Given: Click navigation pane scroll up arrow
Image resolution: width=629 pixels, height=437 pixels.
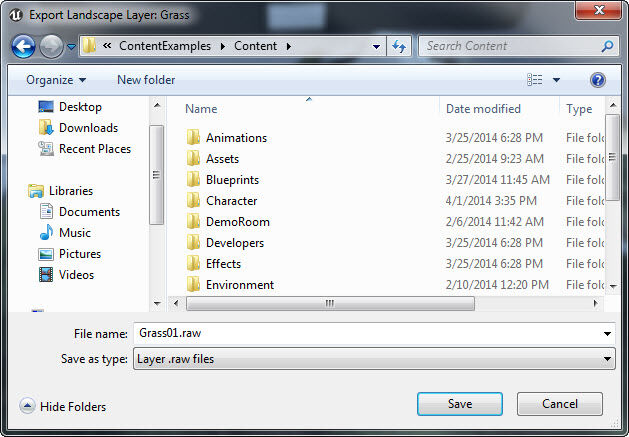Looking at the screenshot, I should (157, 105).
